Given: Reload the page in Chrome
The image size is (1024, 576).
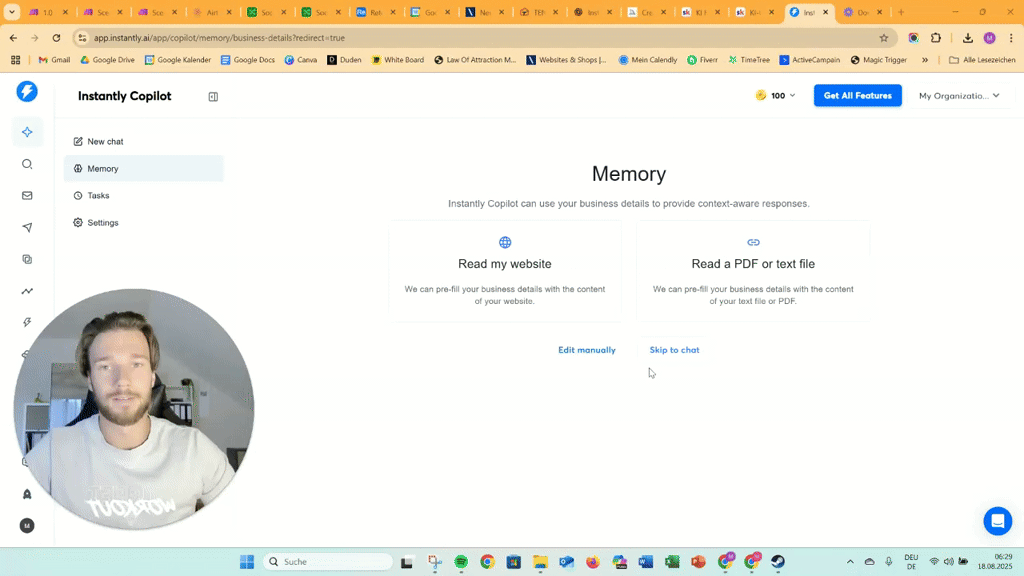Looking at the screenshot, I should pos(56,38).
